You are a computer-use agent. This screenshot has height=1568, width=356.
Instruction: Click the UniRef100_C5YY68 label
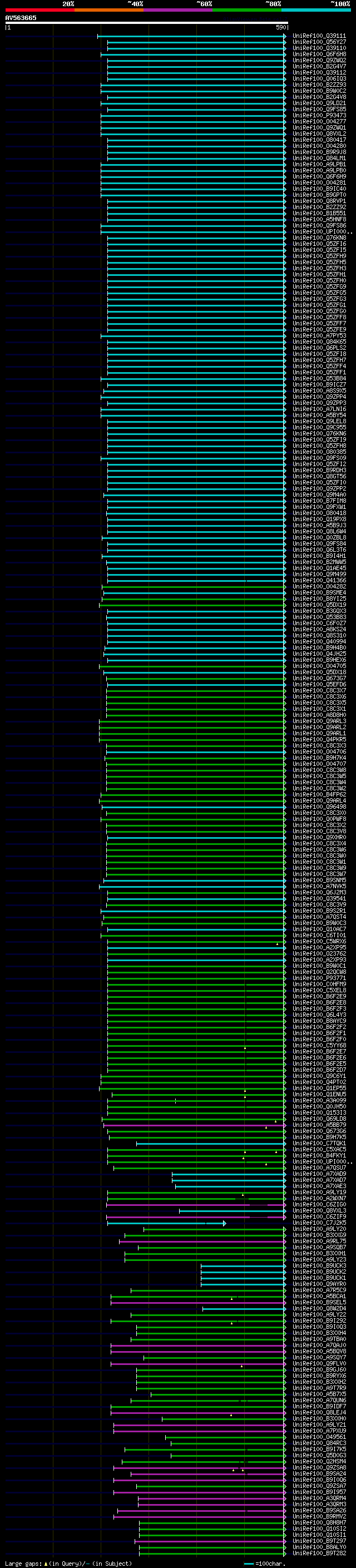coord(319,1045)
